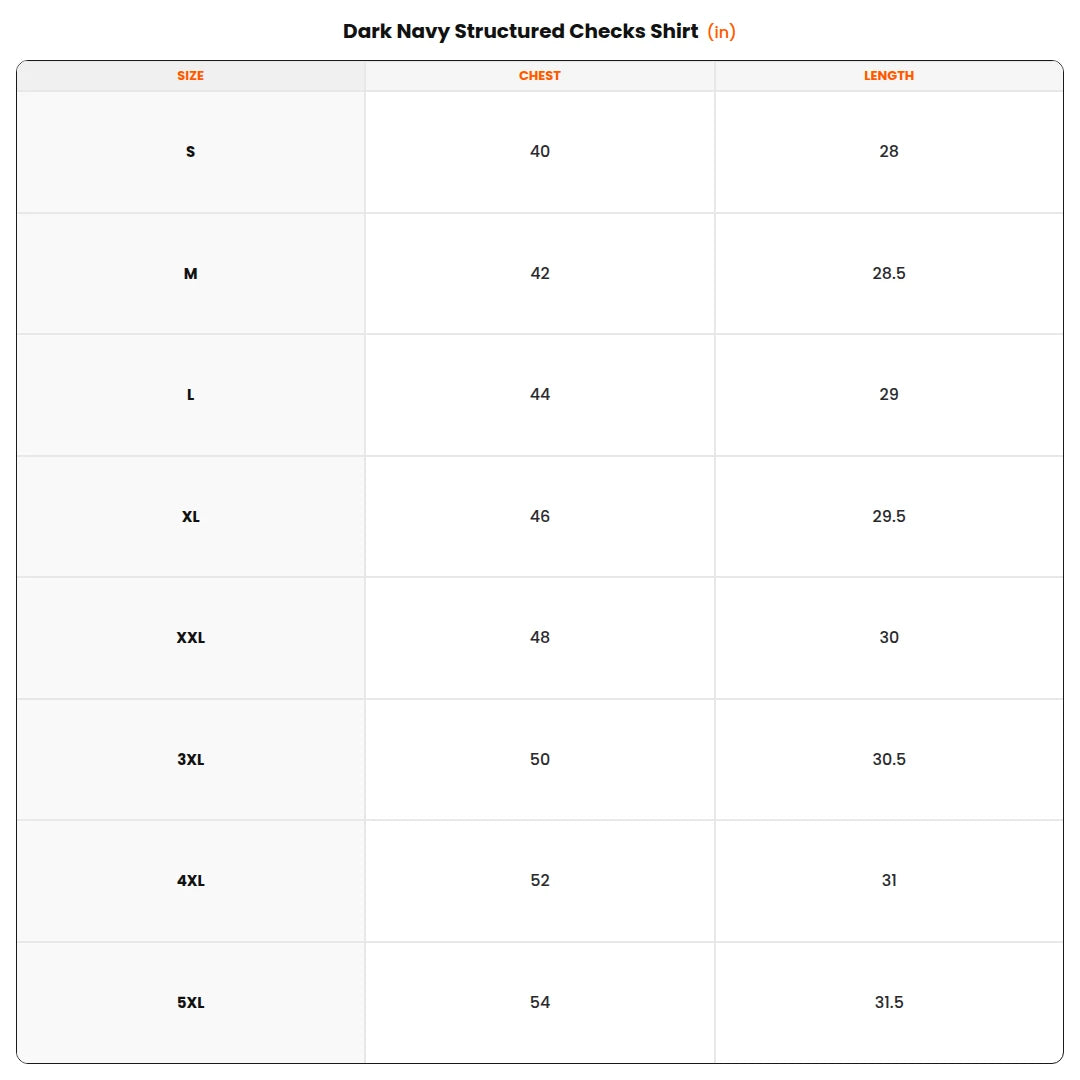Click the LENGTH column header
The height and width of the screenshot is (1080, 1080).
point(889,76)
